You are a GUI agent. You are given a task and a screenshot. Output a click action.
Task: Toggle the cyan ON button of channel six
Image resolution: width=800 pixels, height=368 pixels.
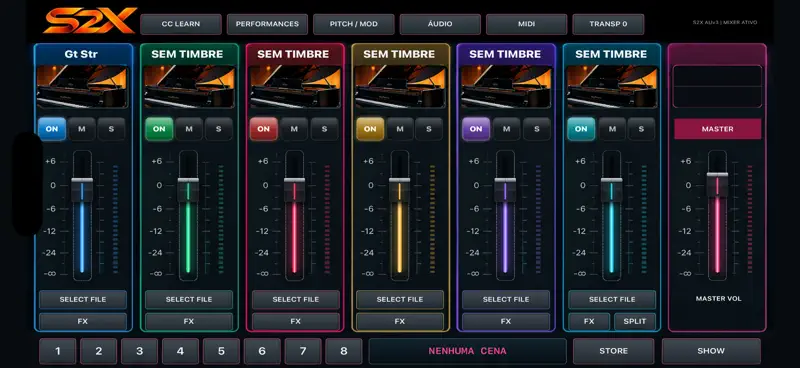point(581,129)
